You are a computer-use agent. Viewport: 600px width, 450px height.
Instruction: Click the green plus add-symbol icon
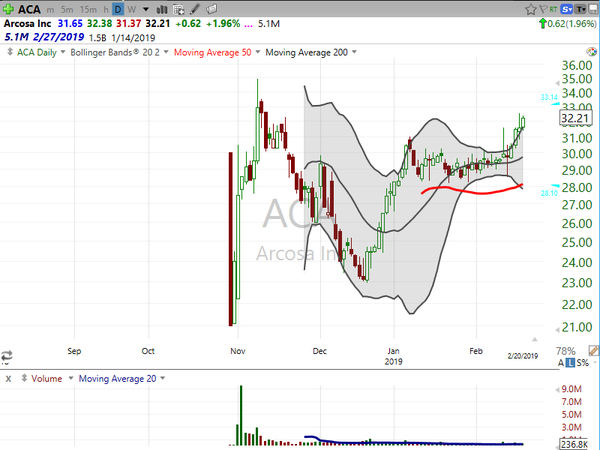[x=8, y=9]
